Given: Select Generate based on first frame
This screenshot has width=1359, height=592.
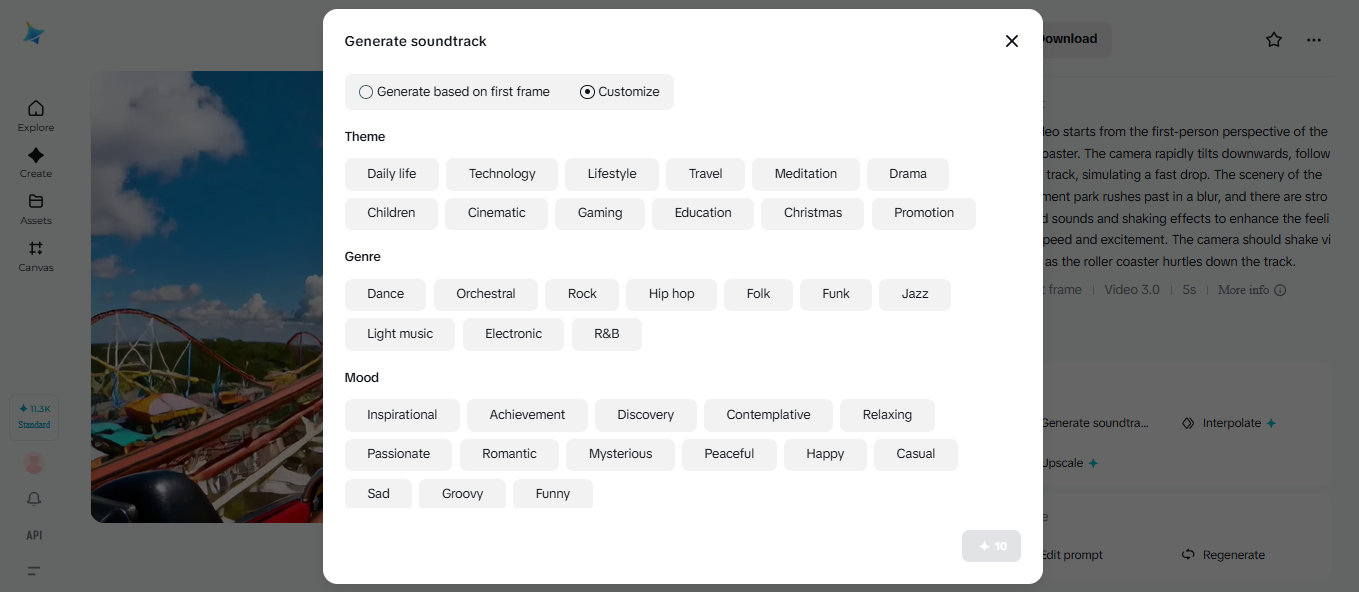Looking at the screenshot, I should coord(366,92).
